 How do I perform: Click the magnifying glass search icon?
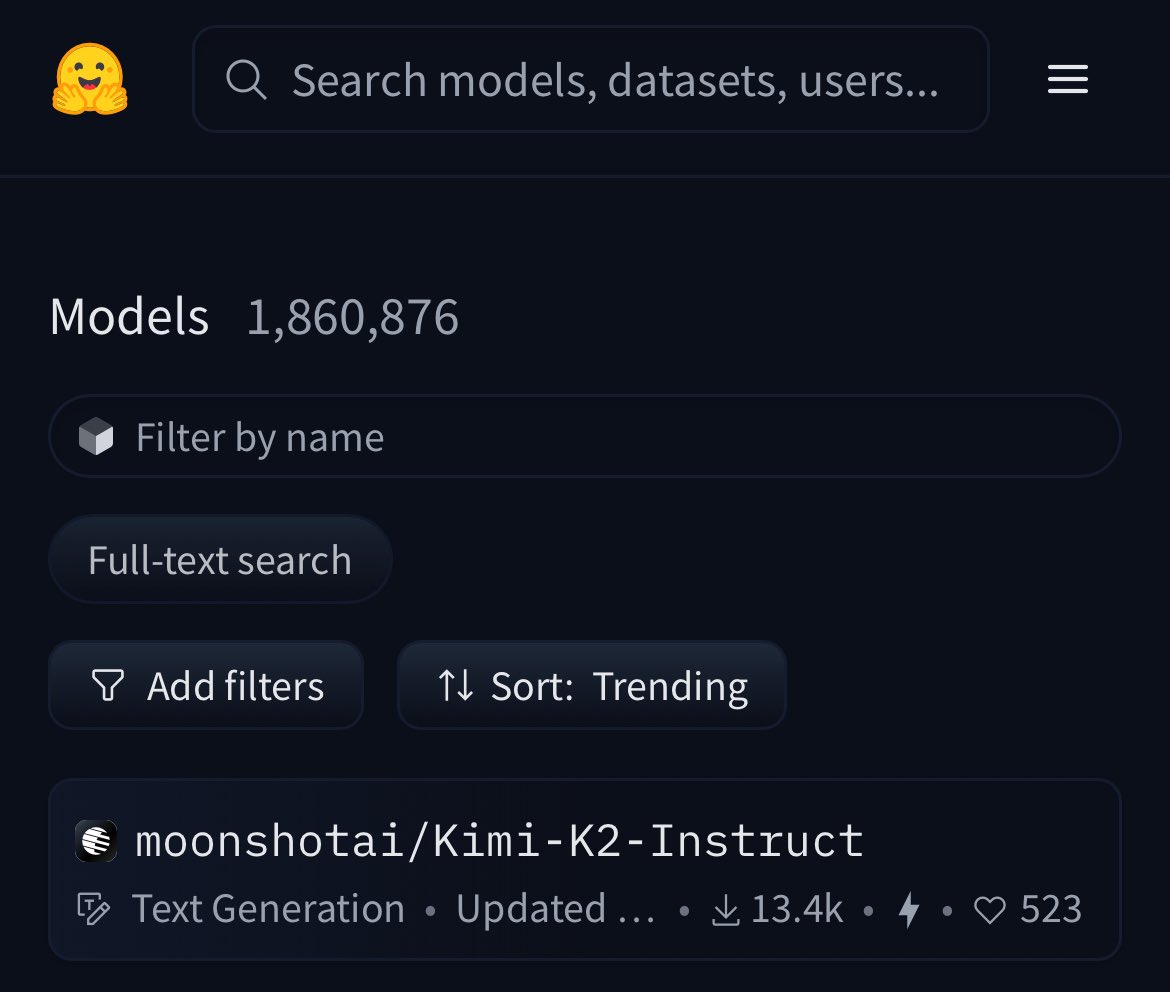click(246, 79)
